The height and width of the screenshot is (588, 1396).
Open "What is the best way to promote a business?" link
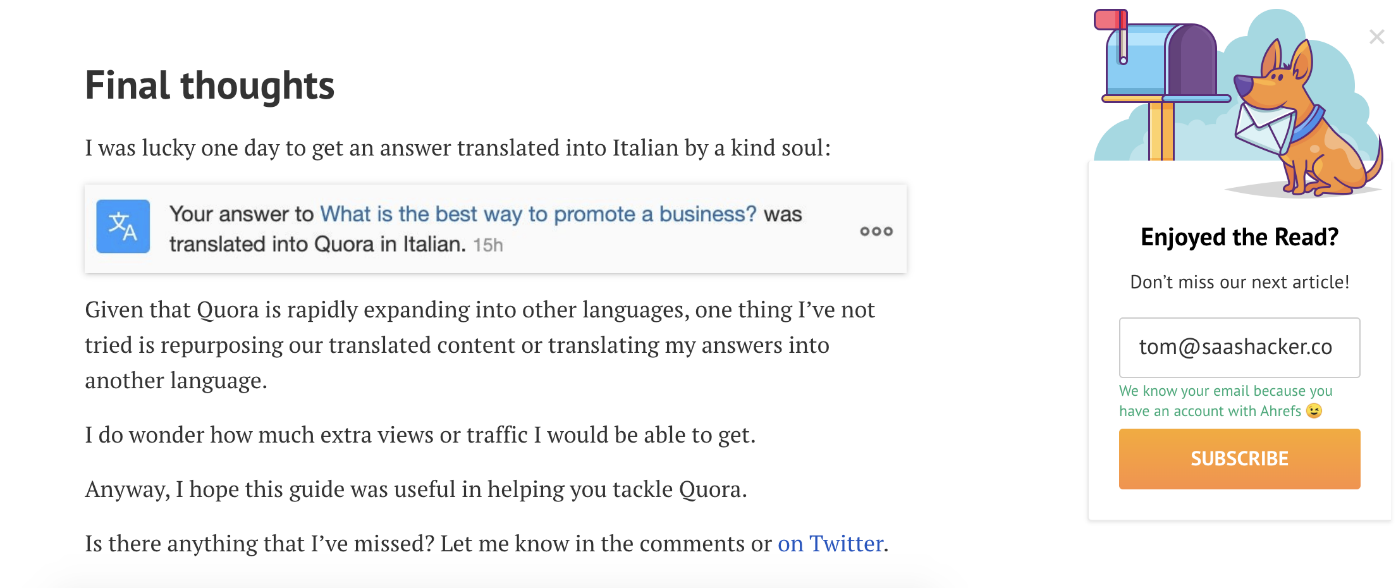point(538,214)
